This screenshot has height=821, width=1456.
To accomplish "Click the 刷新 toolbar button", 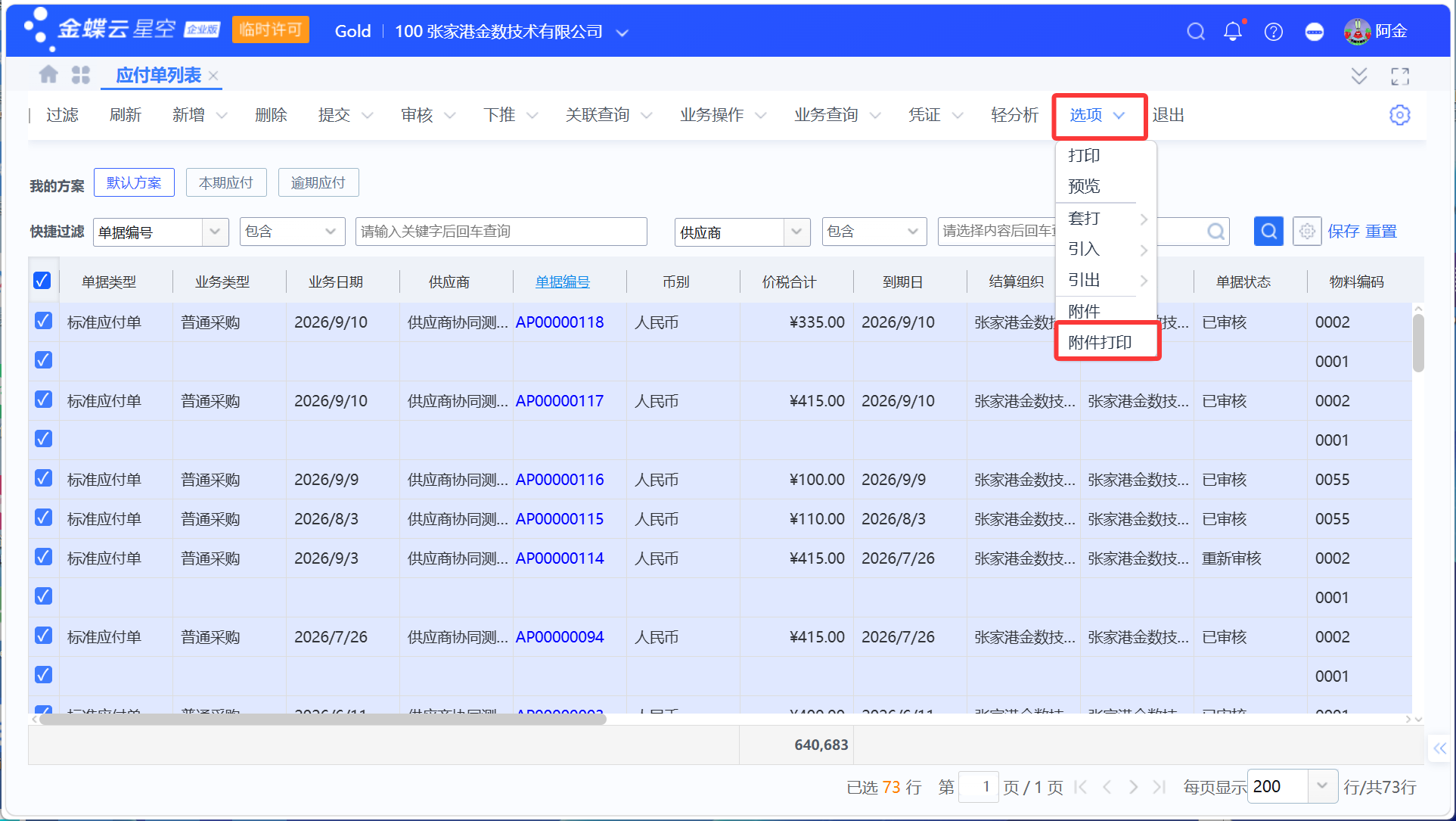I will [x=126, y=115].
